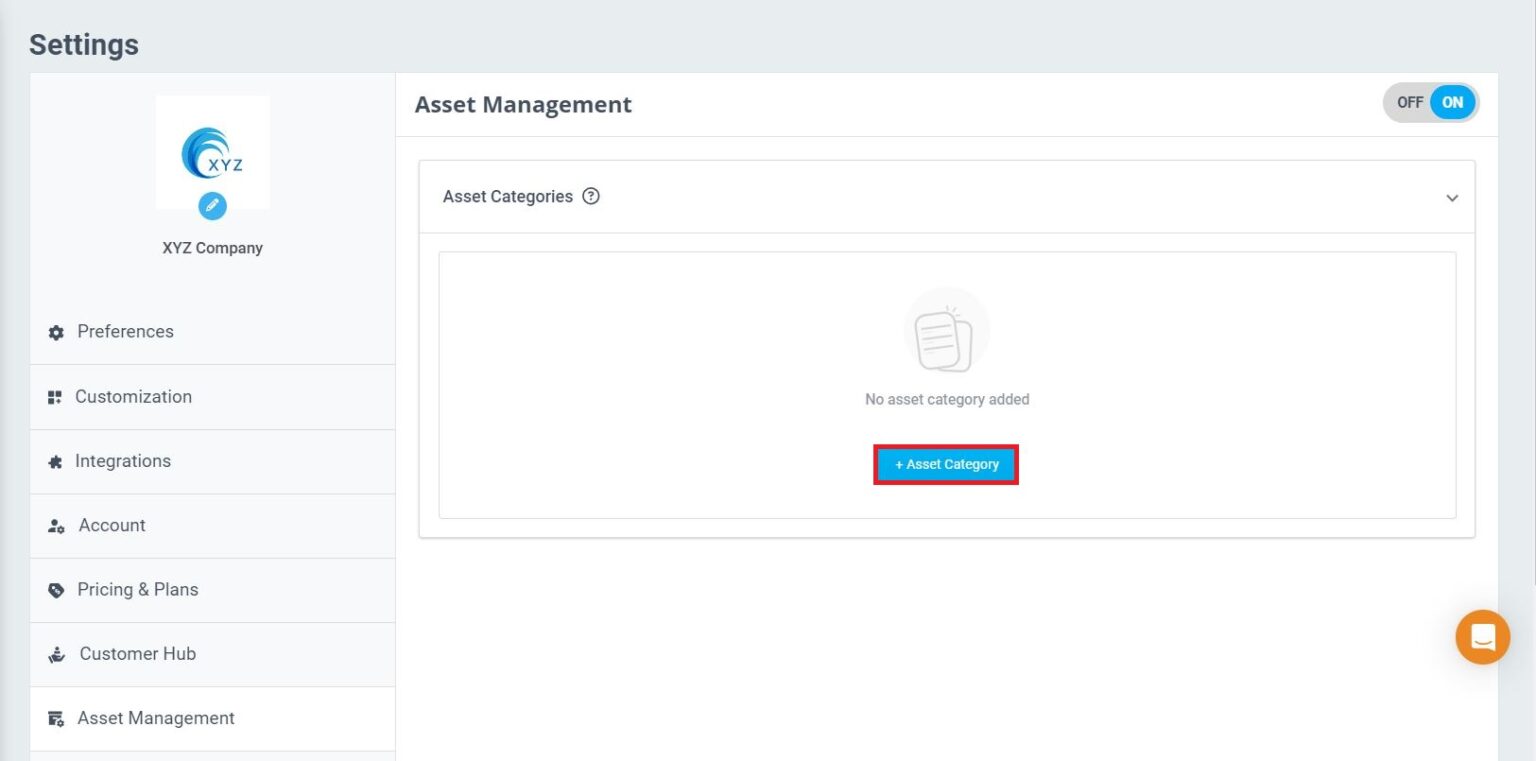Click the chevron next to Asset Categories
This screenshot has width=1536, height=761.
point(1452,197)
